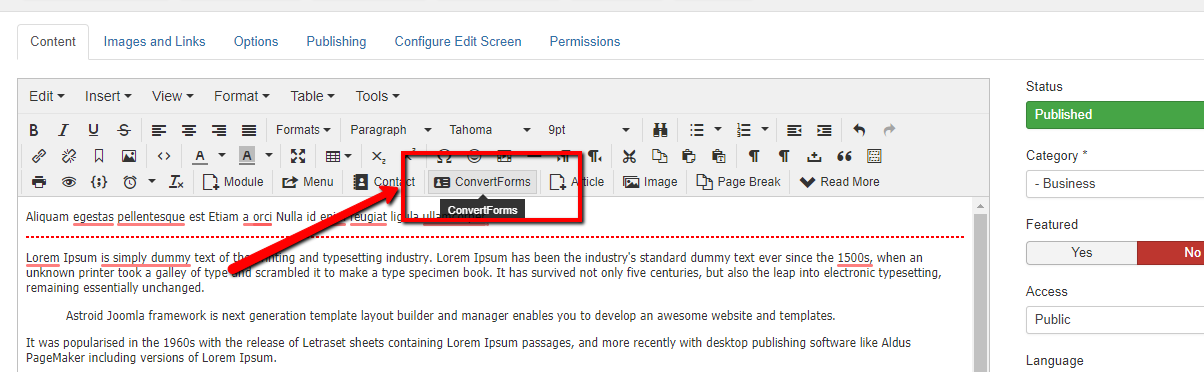Screen dimensions: 1204x372
Task: Center align text
Action: point(189,130)
